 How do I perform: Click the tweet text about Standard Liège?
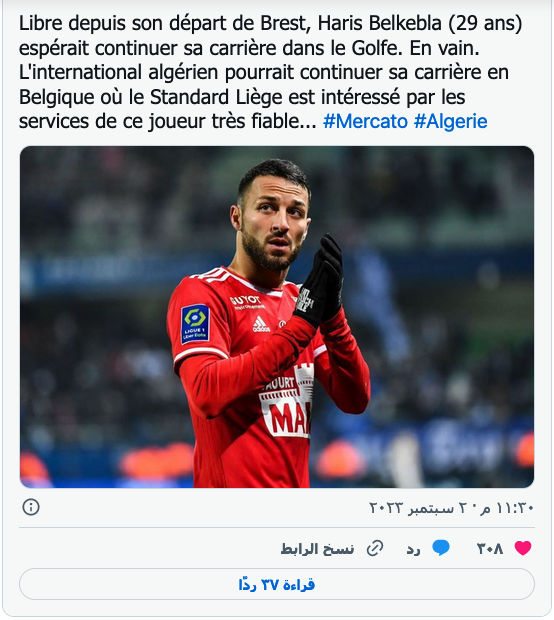pyautogui.click(x=270, y=72)
